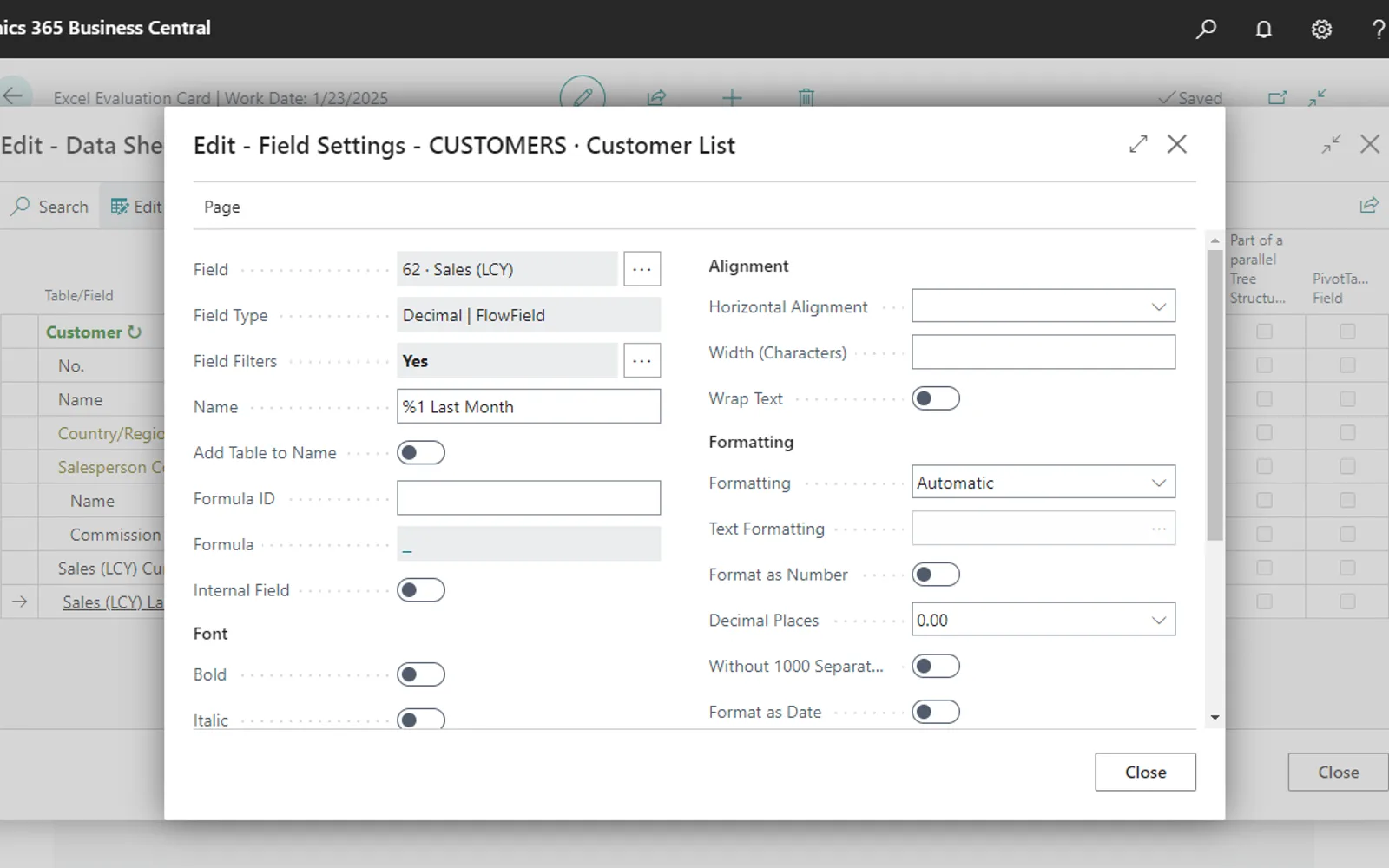Click the No. row in Data Sheet table
Image resolution: width=1389 pixels, height=868 pixels.
[x=83, y=365]
